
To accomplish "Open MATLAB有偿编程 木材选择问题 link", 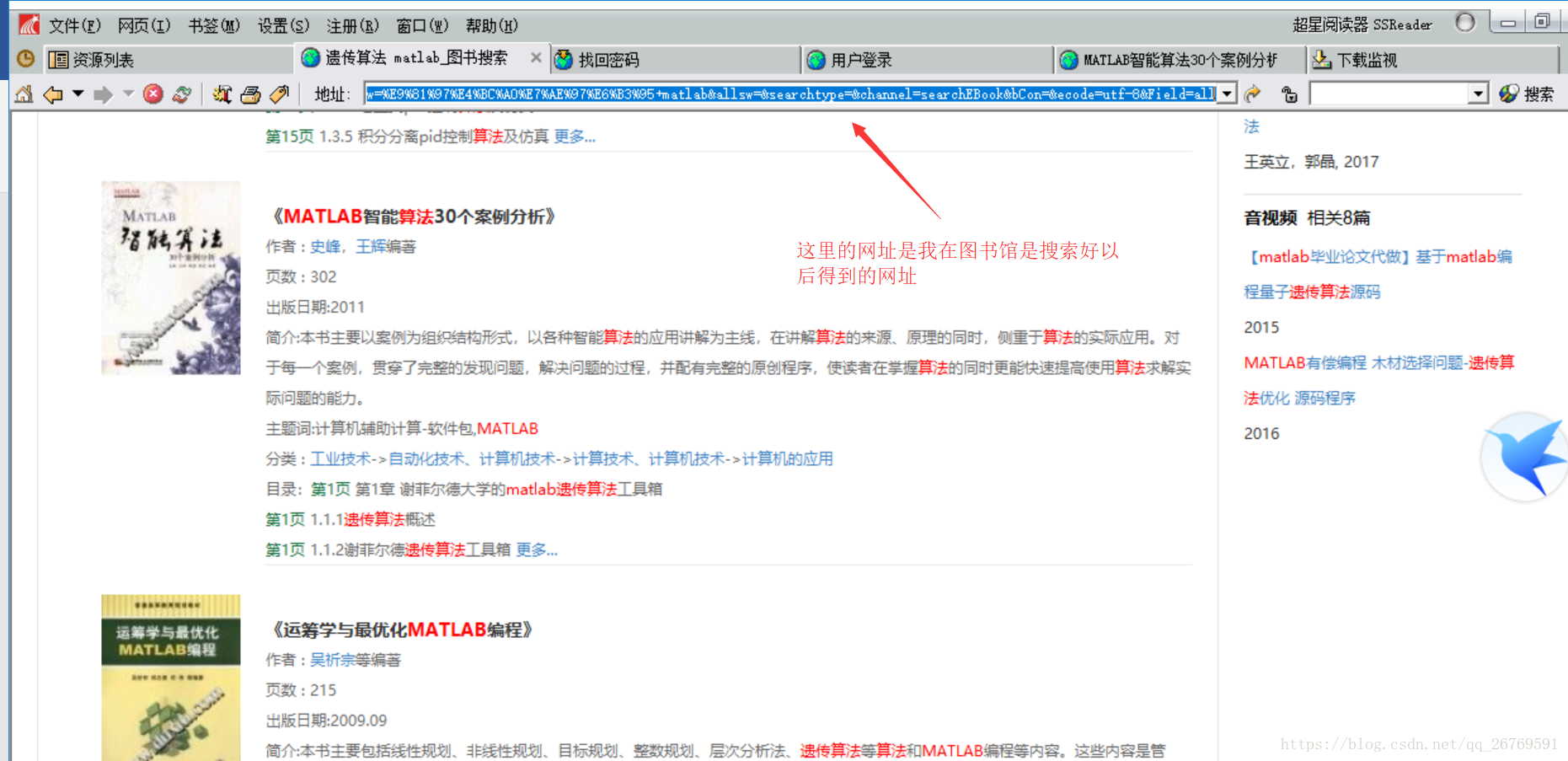I will pos(1379,380).
